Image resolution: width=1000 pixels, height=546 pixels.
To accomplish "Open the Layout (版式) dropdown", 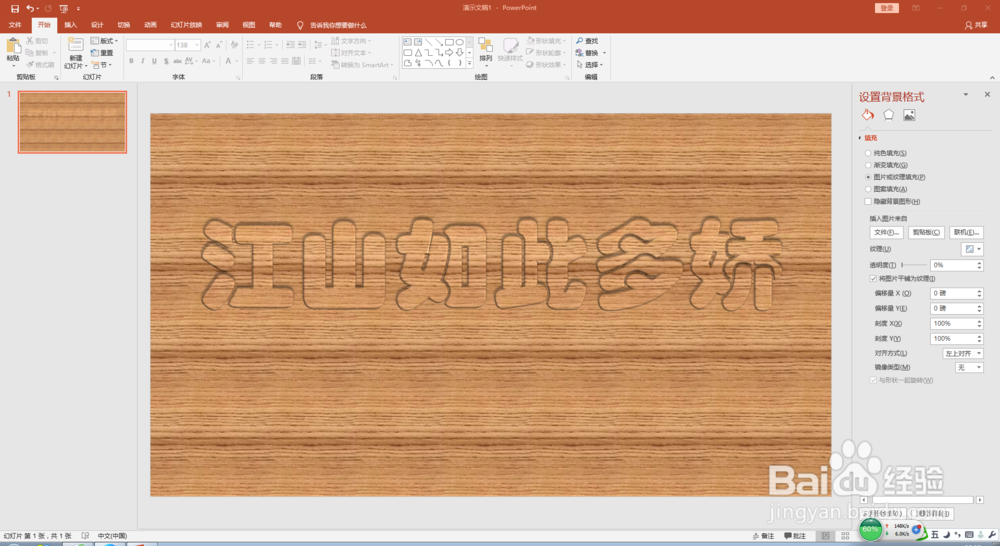I will coord(105,41).
